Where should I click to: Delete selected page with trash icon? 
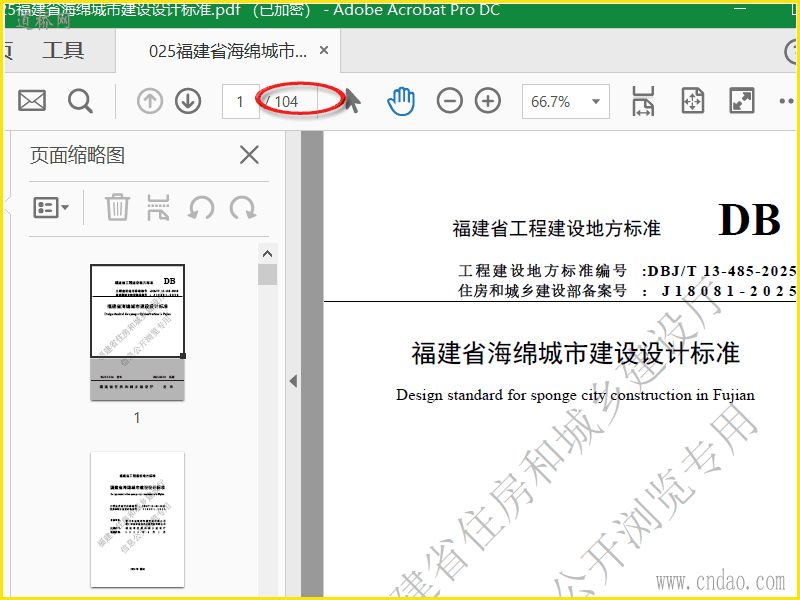pos(117,207)
